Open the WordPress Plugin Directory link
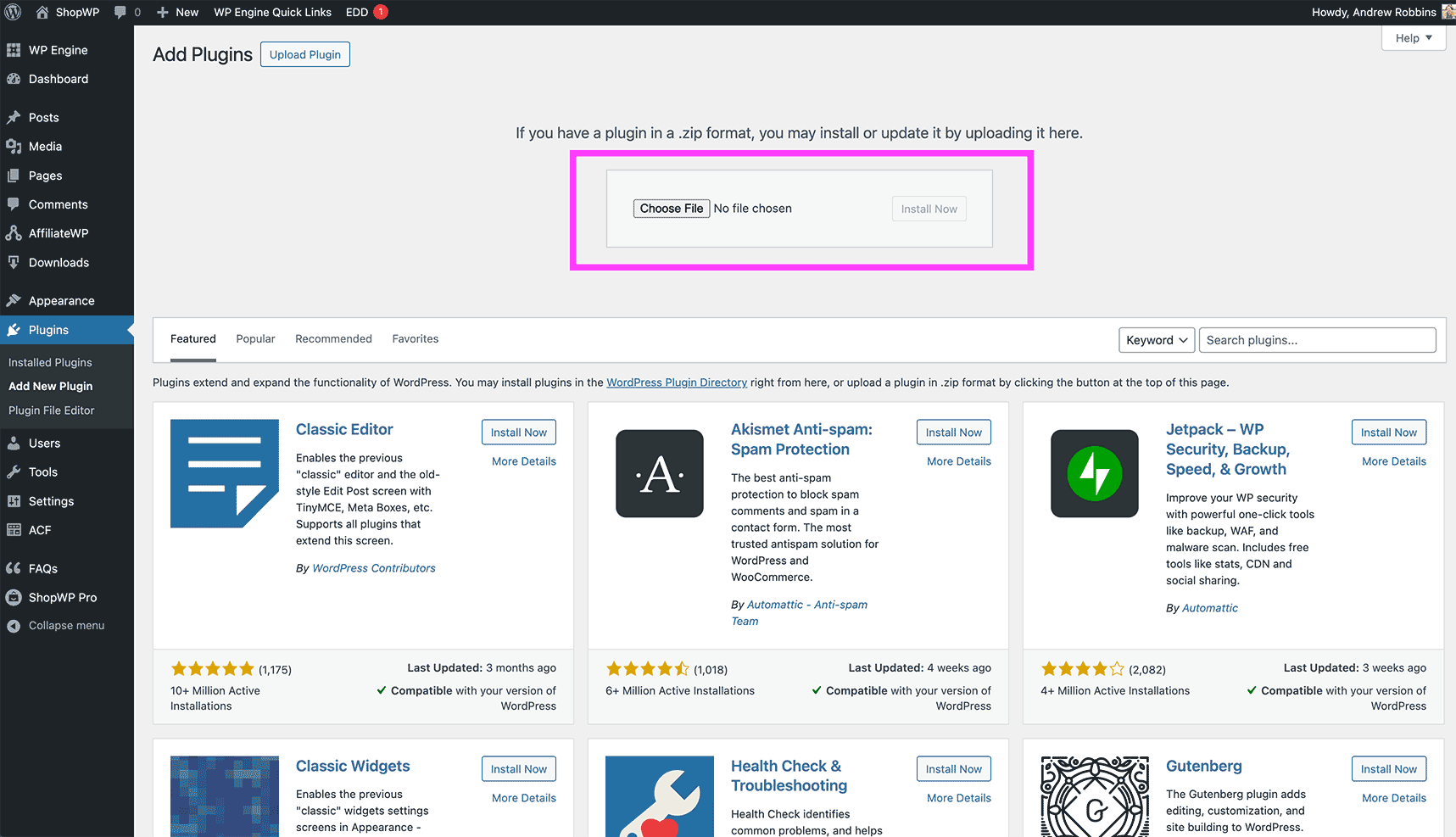Image resolution: width=1456 pixels, height=837 pixels. tap(677, 382)
